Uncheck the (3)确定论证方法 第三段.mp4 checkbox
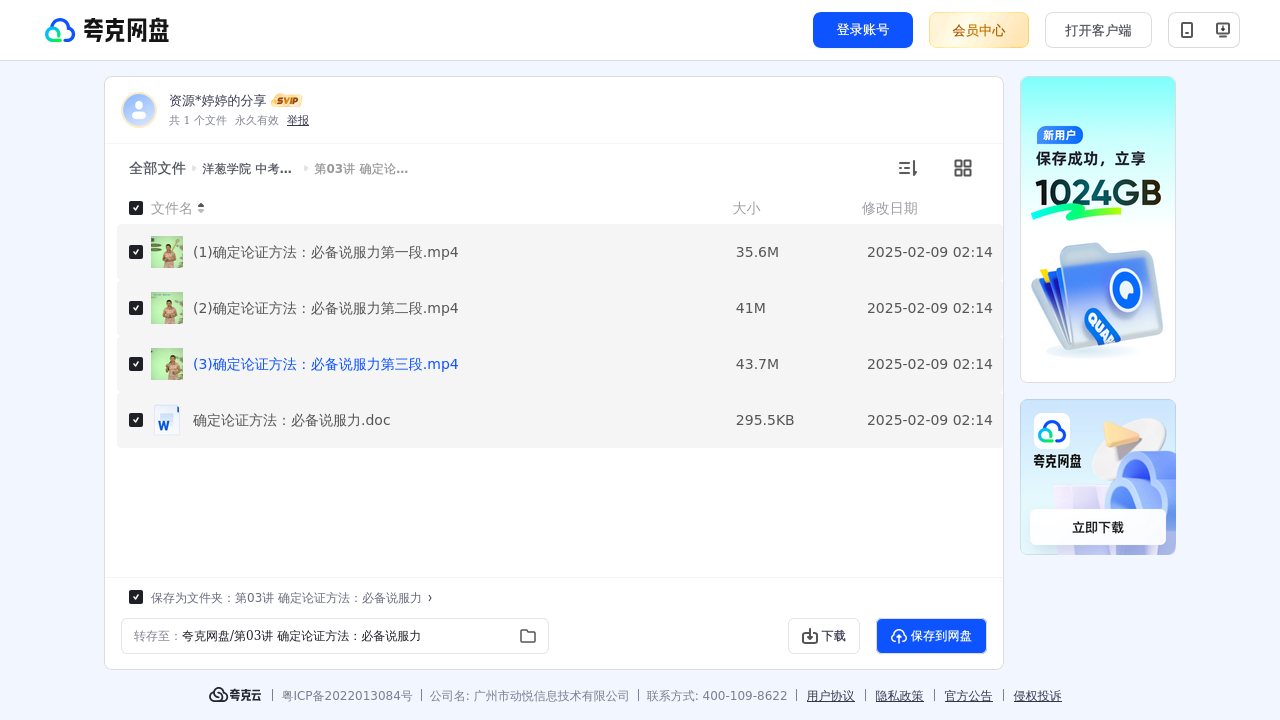This screenshot has height=720, width=1280. click(136, 364)
